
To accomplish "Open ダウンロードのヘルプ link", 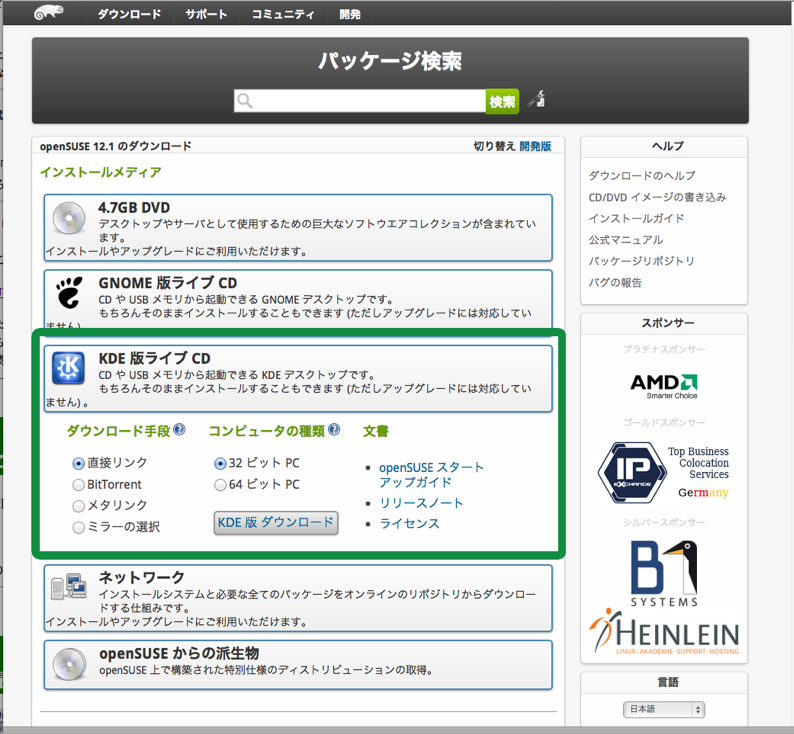I will point(642,176).
